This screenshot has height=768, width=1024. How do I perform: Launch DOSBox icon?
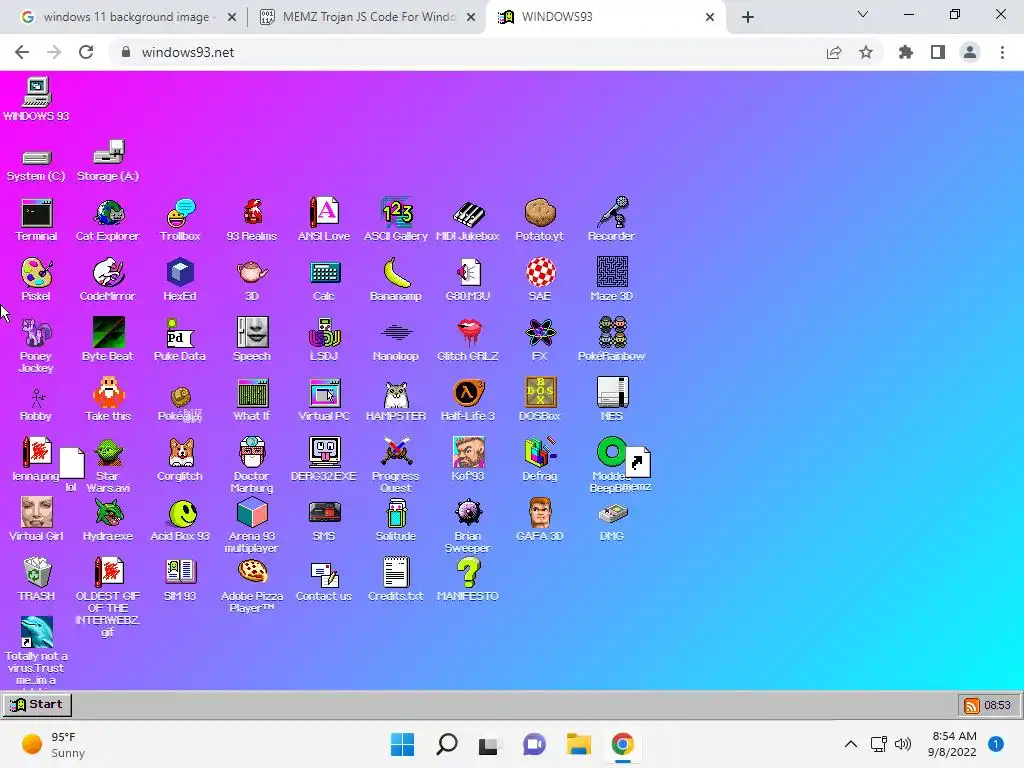(x=539, y=400)
